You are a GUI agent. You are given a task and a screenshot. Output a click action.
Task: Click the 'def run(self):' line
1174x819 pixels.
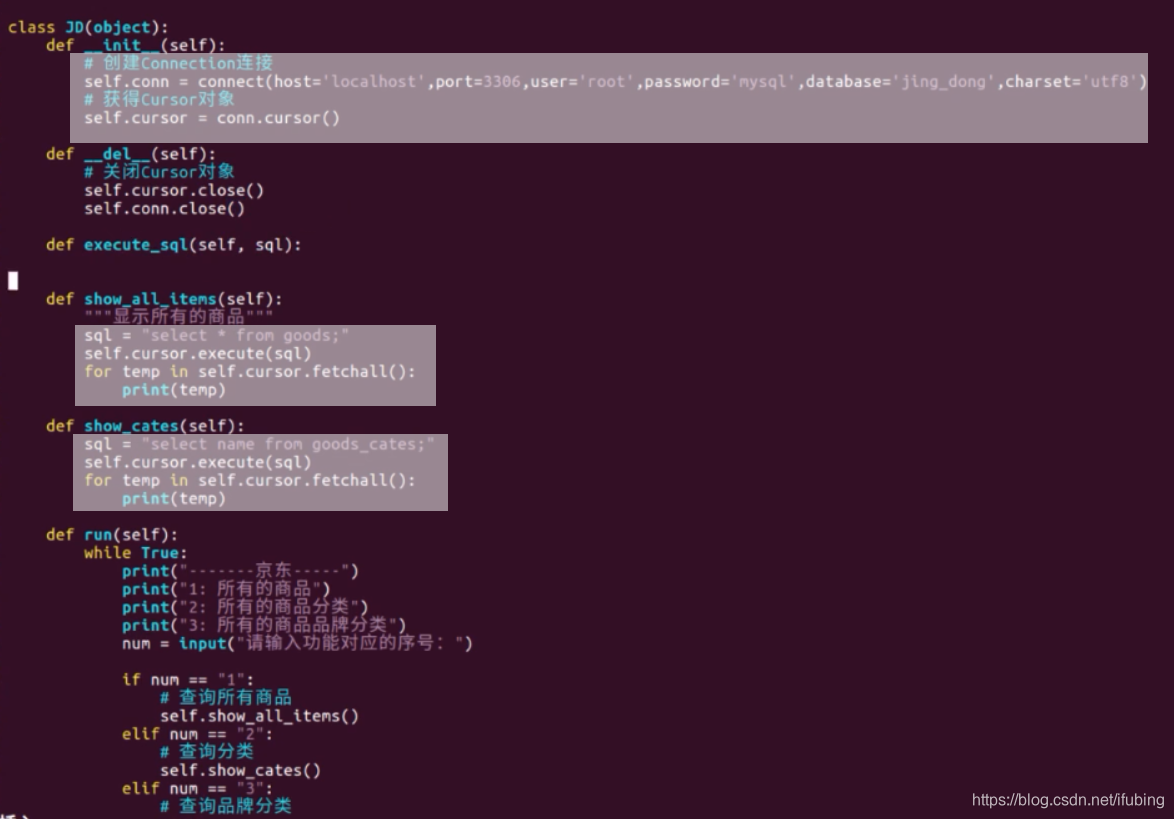click(x=112, y=535)
